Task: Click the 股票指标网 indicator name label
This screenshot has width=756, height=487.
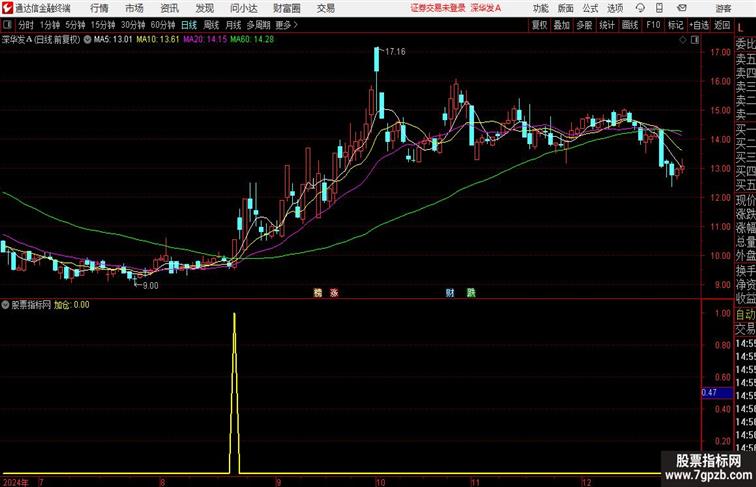Action: (x=31, y=305)
